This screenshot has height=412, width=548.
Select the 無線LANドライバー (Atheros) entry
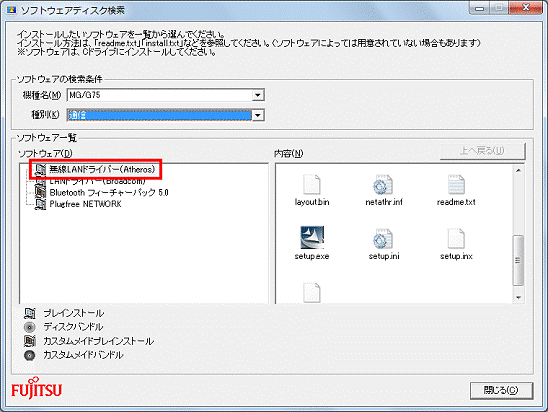(102, 169)
